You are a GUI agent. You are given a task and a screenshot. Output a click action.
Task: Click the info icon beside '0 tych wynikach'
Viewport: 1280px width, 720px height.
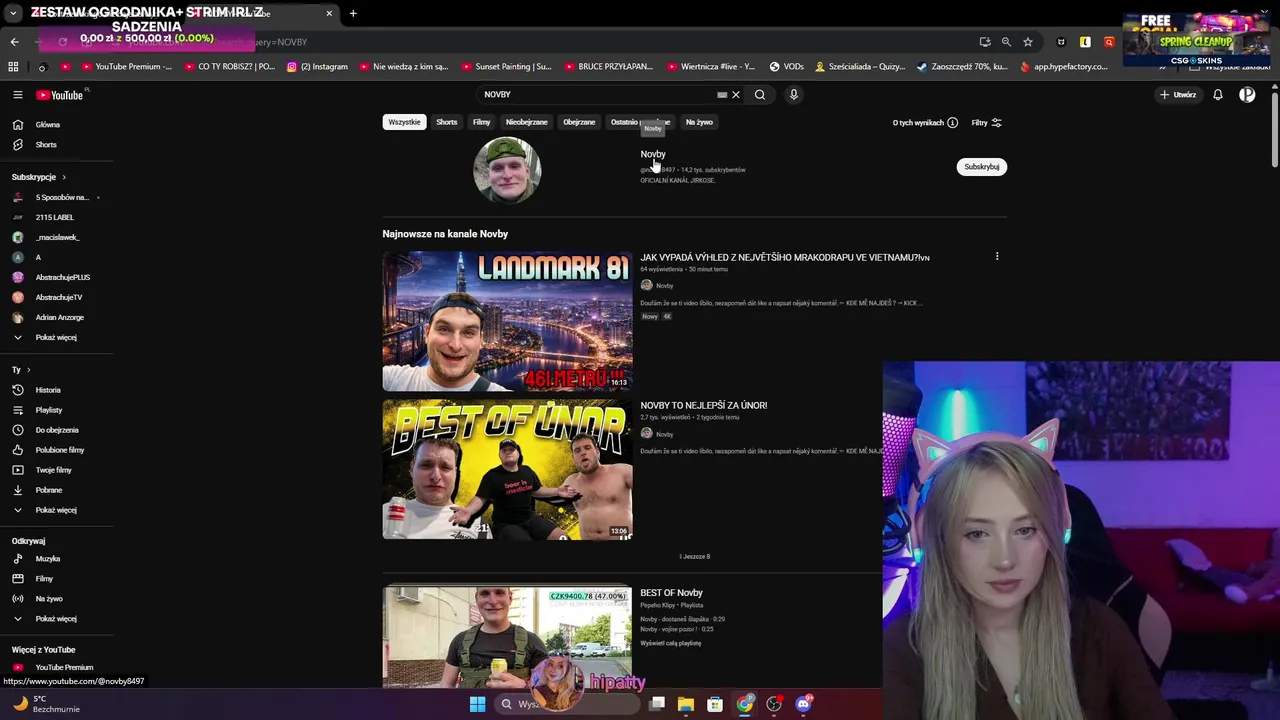[952, 123]
